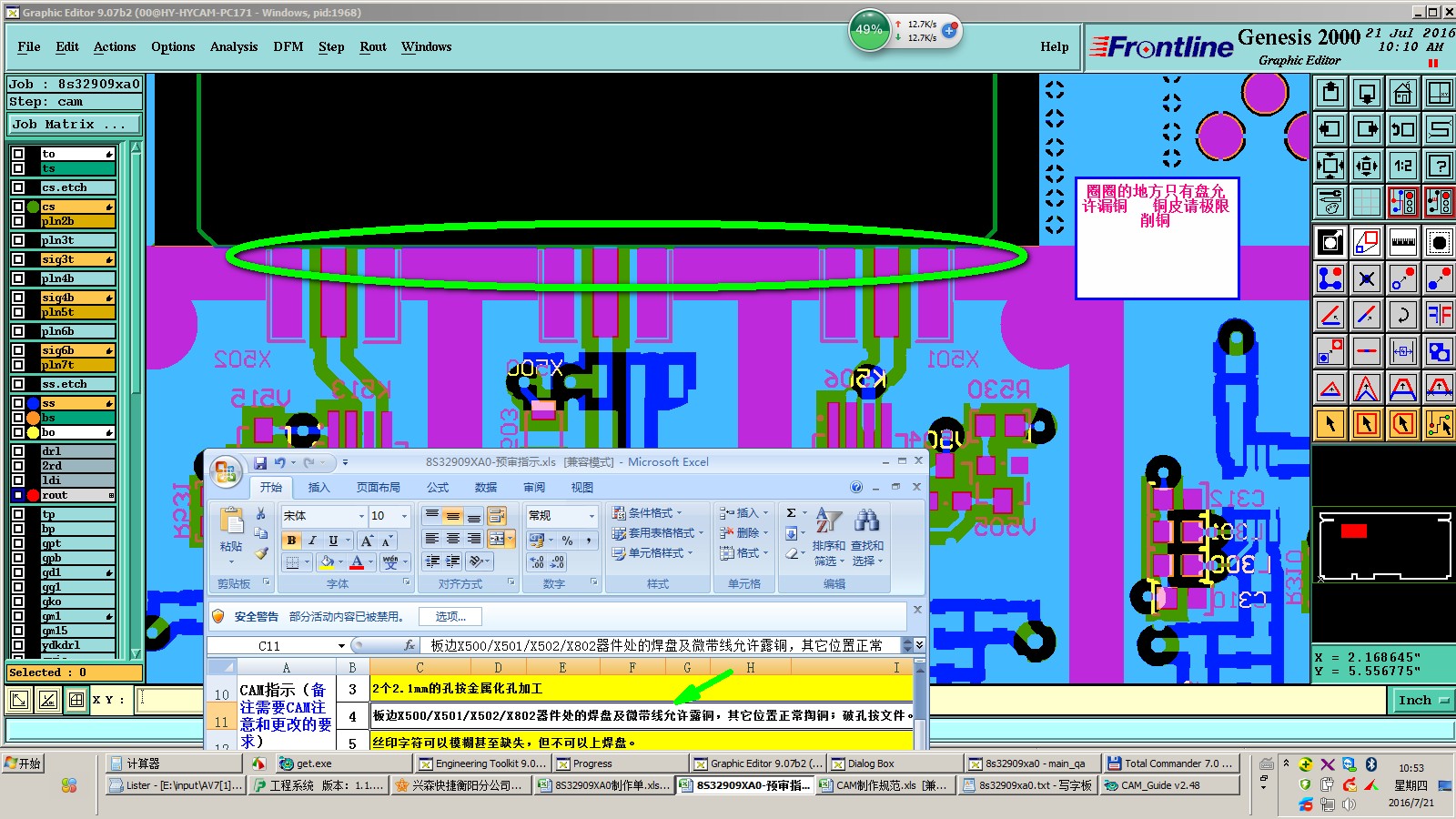Select the net path select tool

tap(1440, 424)
